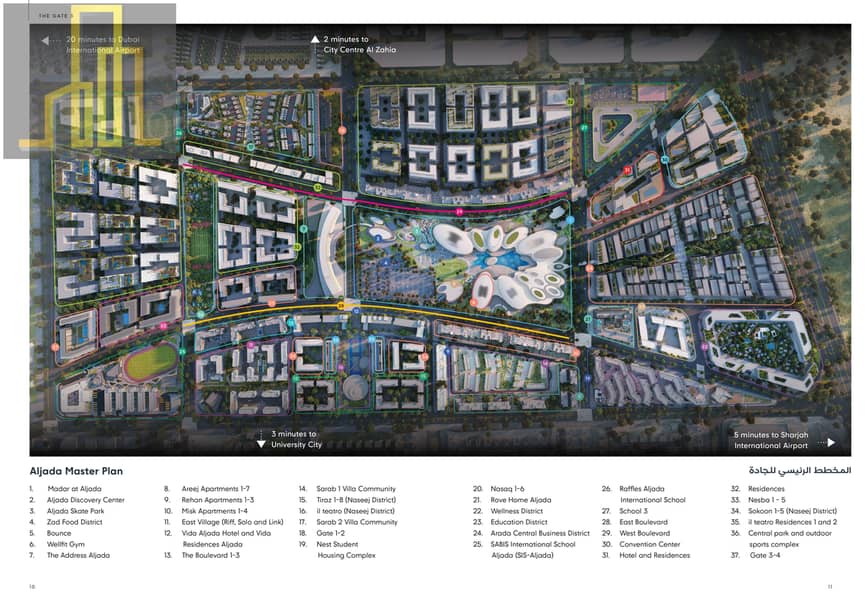The width and height of the screenshot is (865, 599).
Task: Click 'Sokoon 1-5 (Naseej District)' entry
Action: [x=792, y=511]
